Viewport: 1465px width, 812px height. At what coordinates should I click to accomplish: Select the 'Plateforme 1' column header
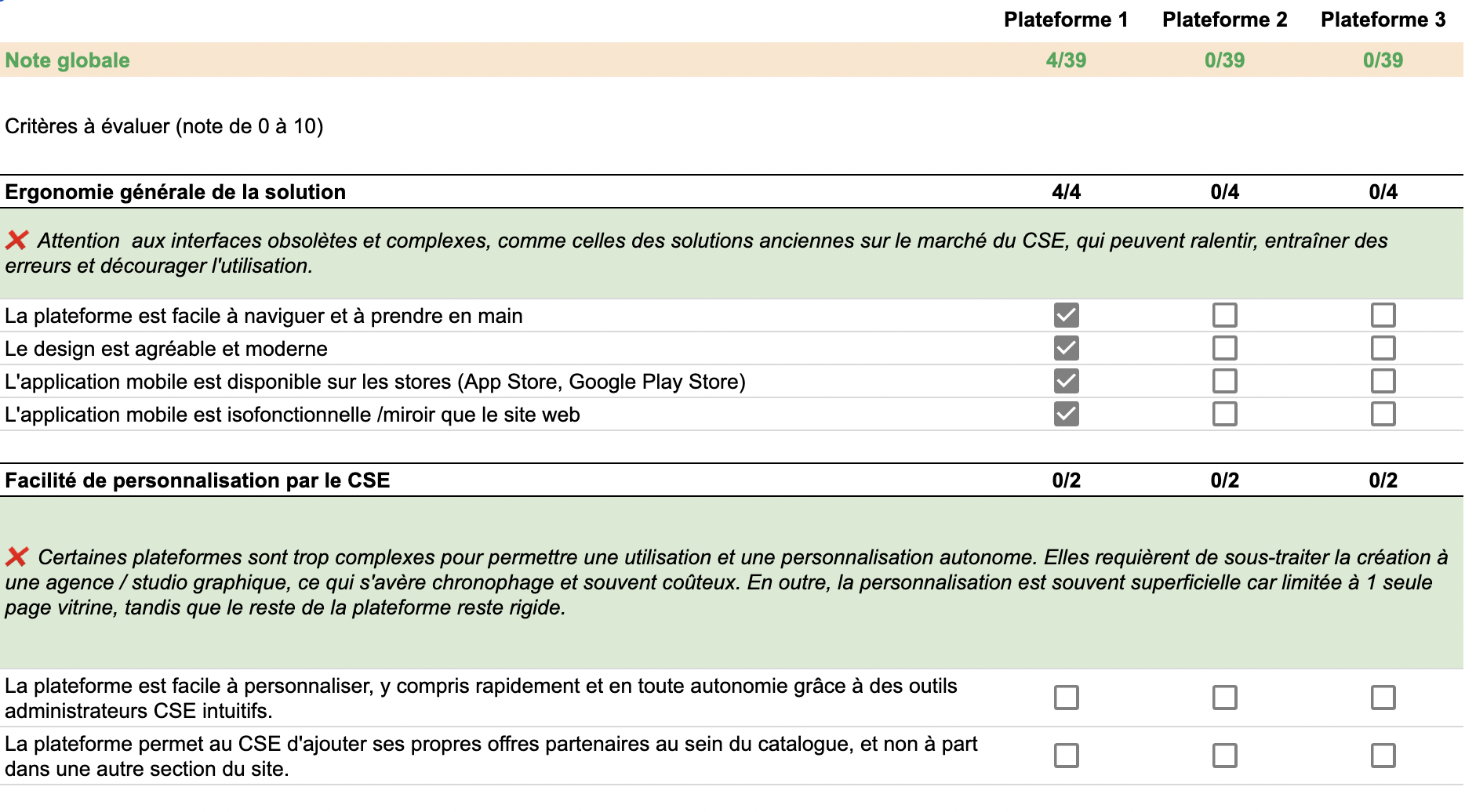[x=1066, y=20]
